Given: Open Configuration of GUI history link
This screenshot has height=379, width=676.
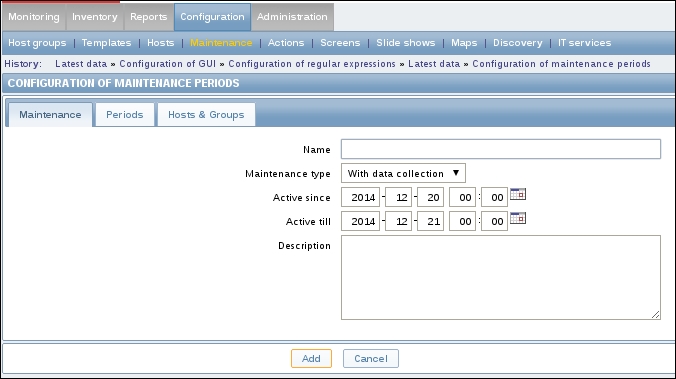Looking at the screenshot, I should (168, 64).
